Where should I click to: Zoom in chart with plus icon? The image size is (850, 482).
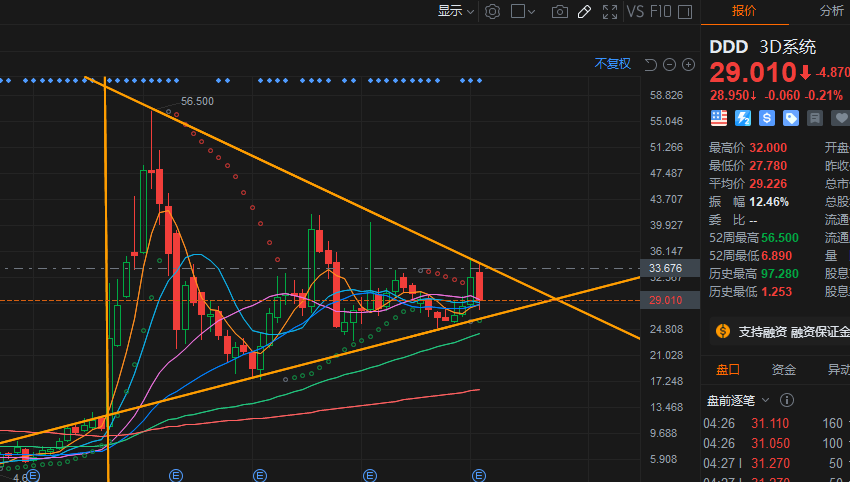[x=688, y=65]
